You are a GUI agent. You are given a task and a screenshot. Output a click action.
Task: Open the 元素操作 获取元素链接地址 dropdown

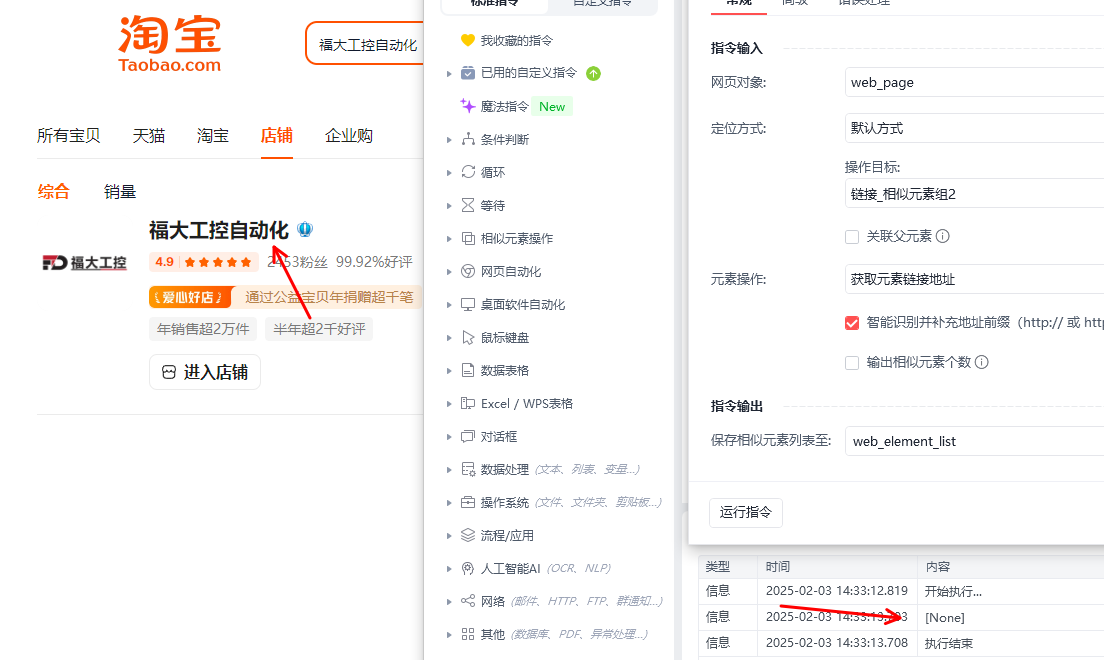974,279
